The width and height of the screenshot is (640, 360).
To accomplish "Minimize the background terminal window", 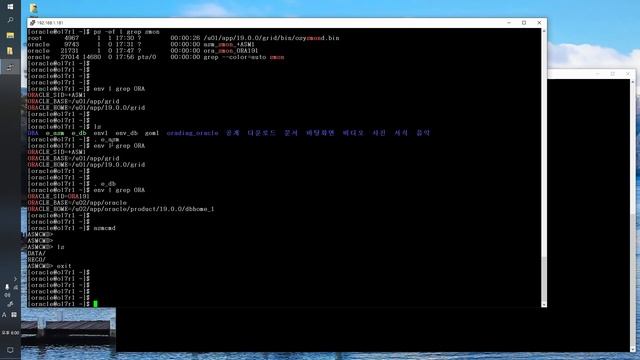I will 598,74.
